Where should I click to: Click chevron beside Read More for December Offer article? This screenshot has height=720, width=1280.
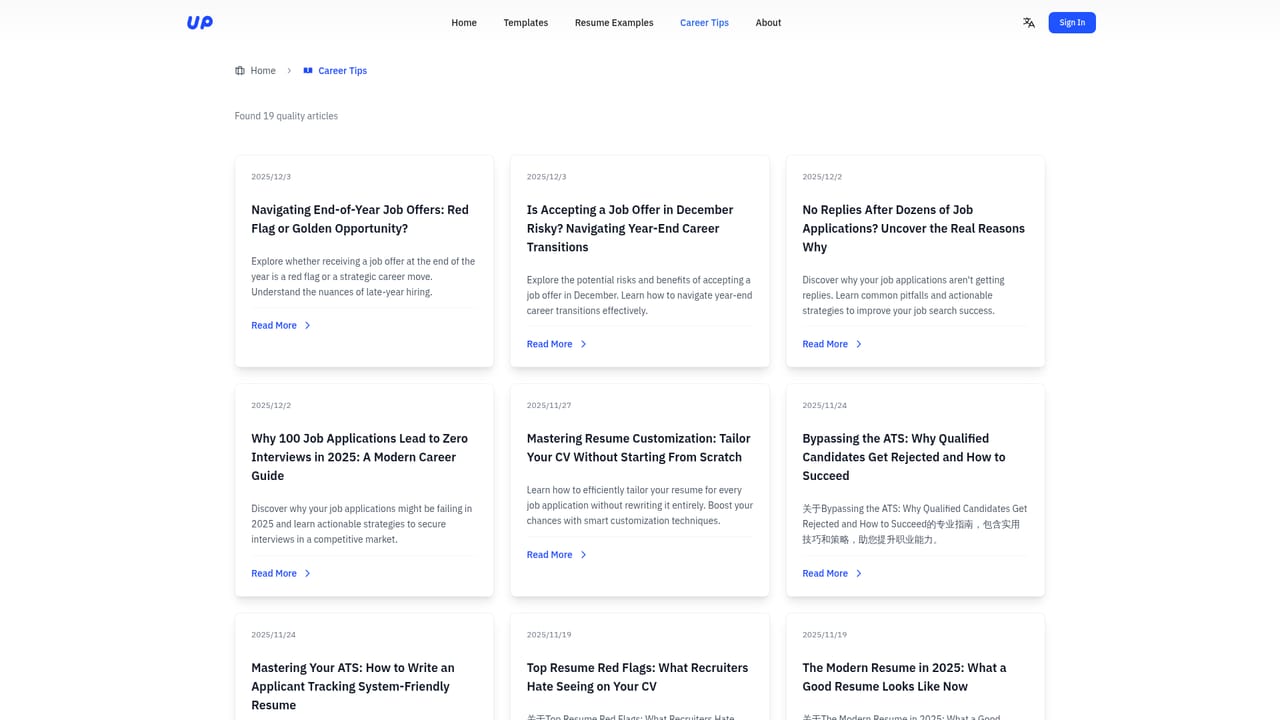coord(583,344)
